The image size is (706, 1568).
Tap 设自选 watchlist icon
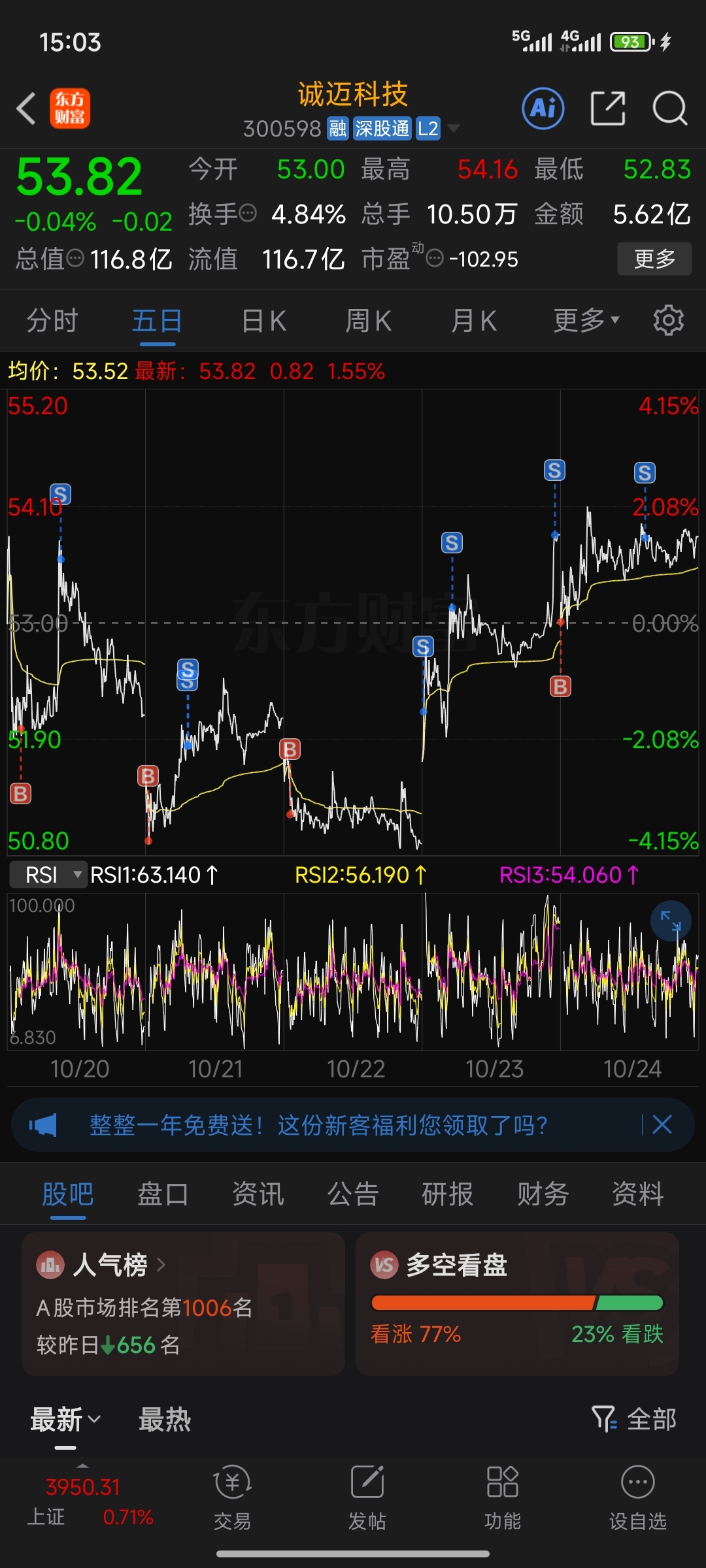tap(637, 1481)
